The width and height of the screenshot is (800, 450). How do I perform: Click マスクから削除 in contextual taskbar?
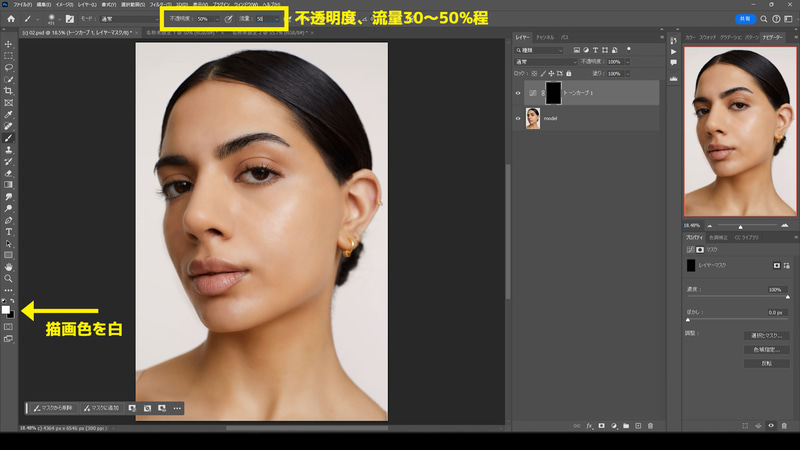coord(54,408)
